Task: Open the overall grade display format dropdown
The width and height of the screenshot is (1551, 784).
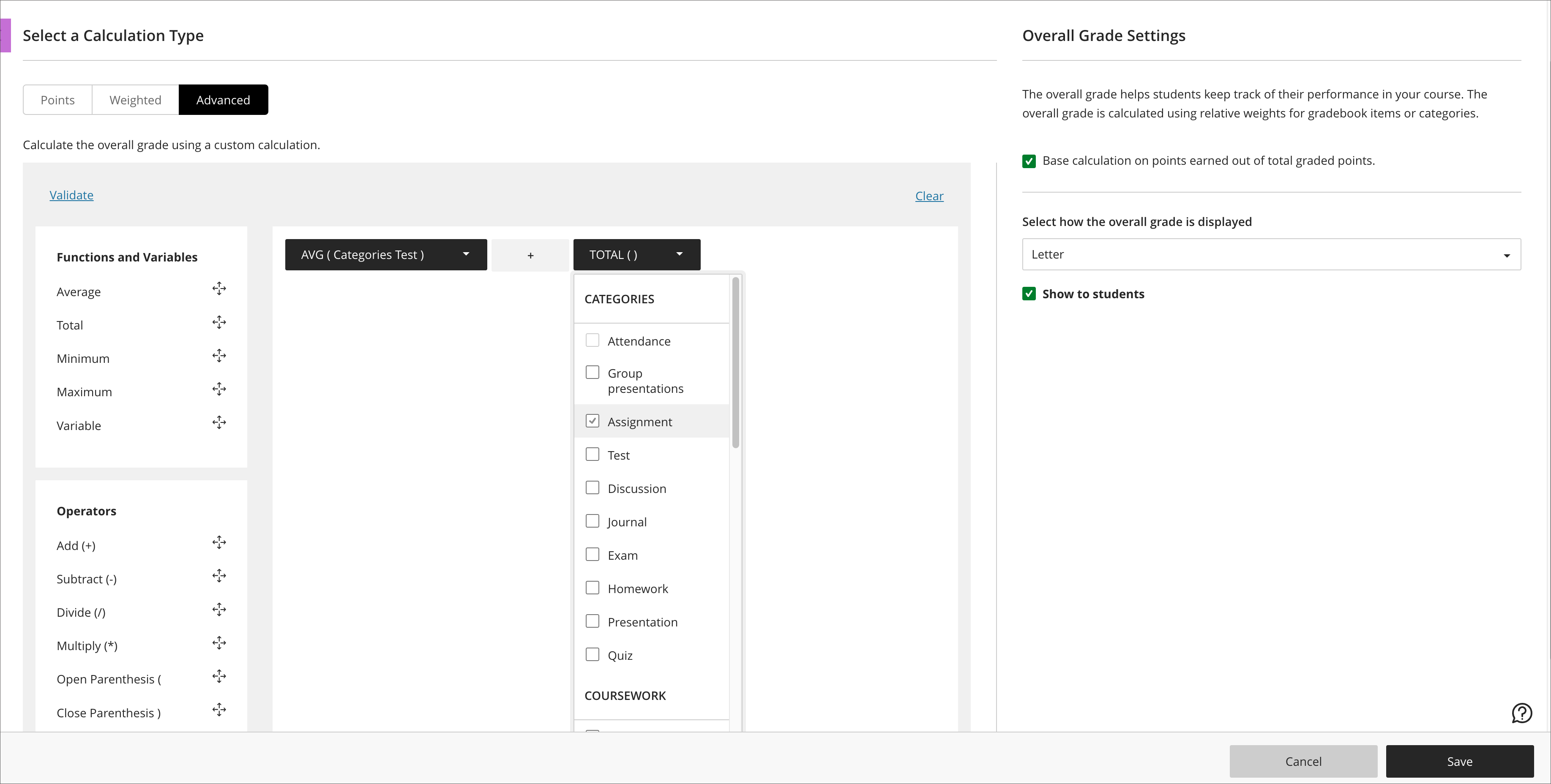Action: pos(1271,253)
